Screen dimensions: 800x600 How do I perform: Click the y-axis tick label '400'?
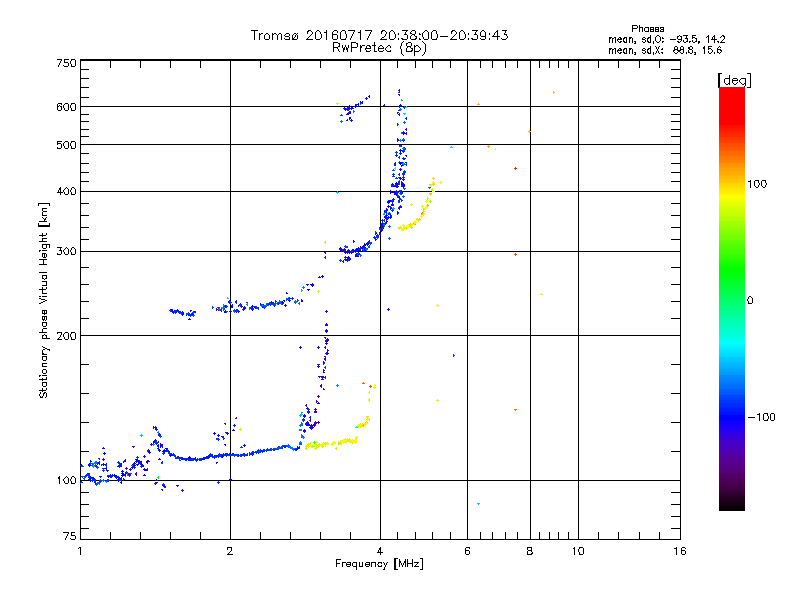click(x=66, y=192)
